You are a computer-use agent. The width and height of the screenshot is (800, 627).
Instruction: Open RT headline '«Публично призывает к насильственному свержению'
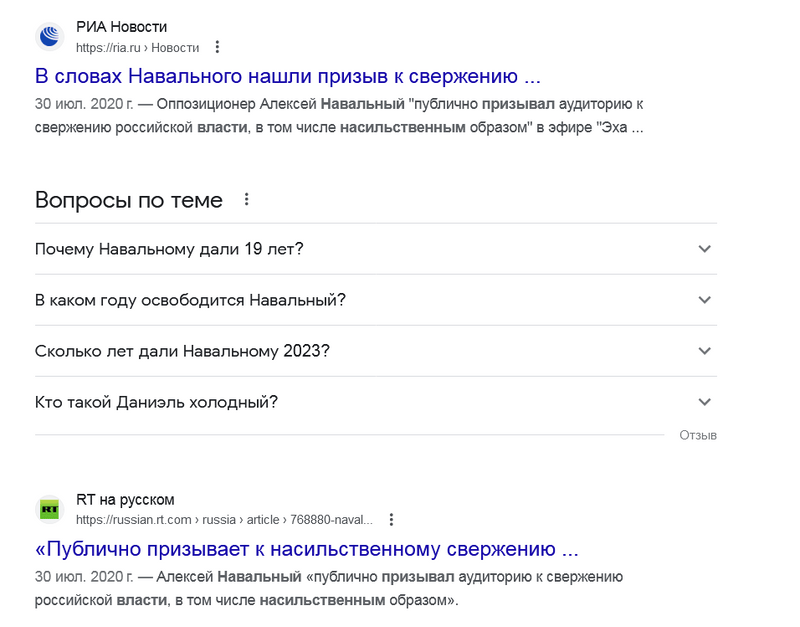pyautogui.click(x=307, y=549)
